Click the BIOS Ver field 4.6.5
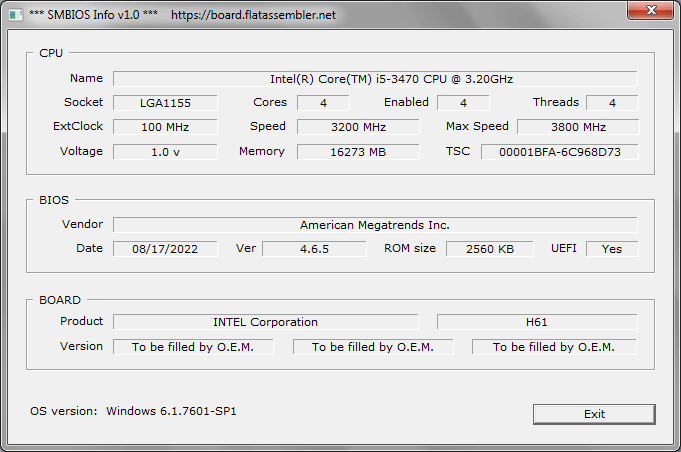681x452 pixels. coord(314,249)
